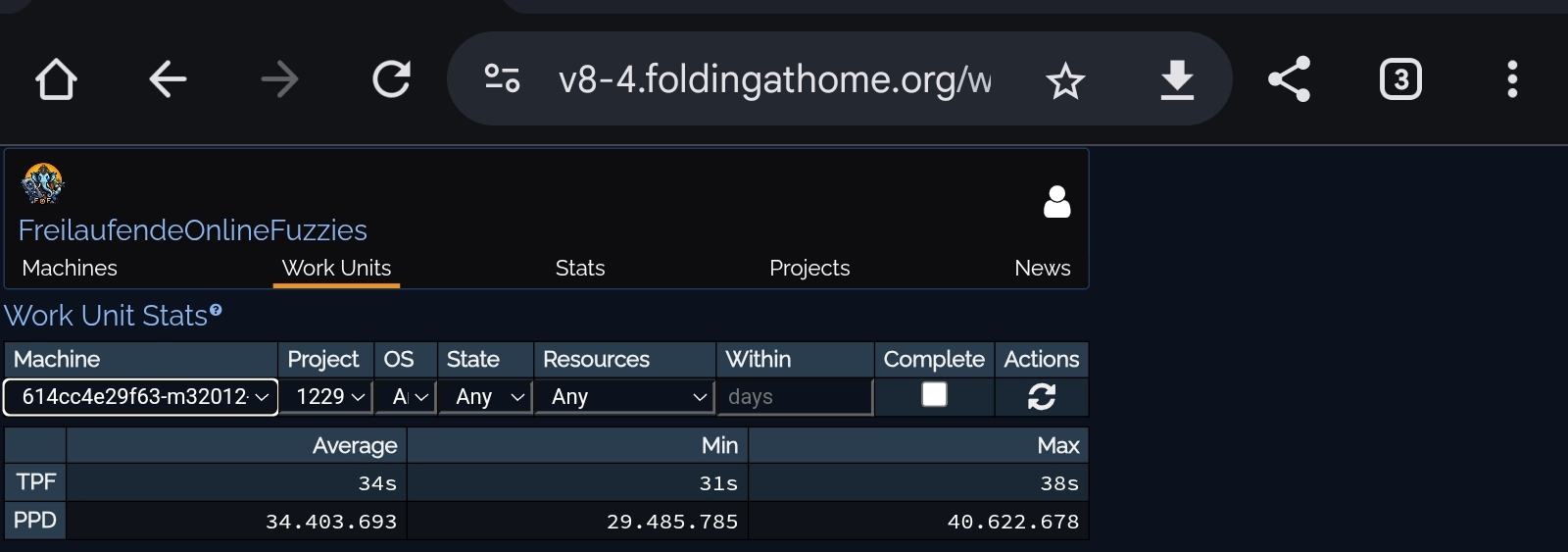
Task: Open the user account icon
Action: click(x=1056, y=202)
